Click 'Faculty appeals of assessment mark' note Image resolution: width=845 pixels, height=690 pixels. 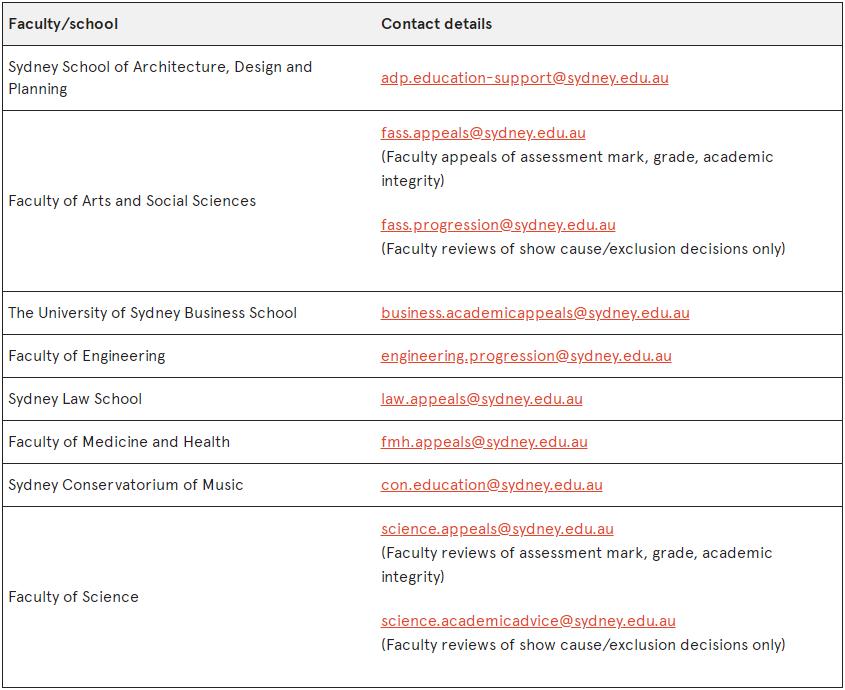tap(577, 169)
